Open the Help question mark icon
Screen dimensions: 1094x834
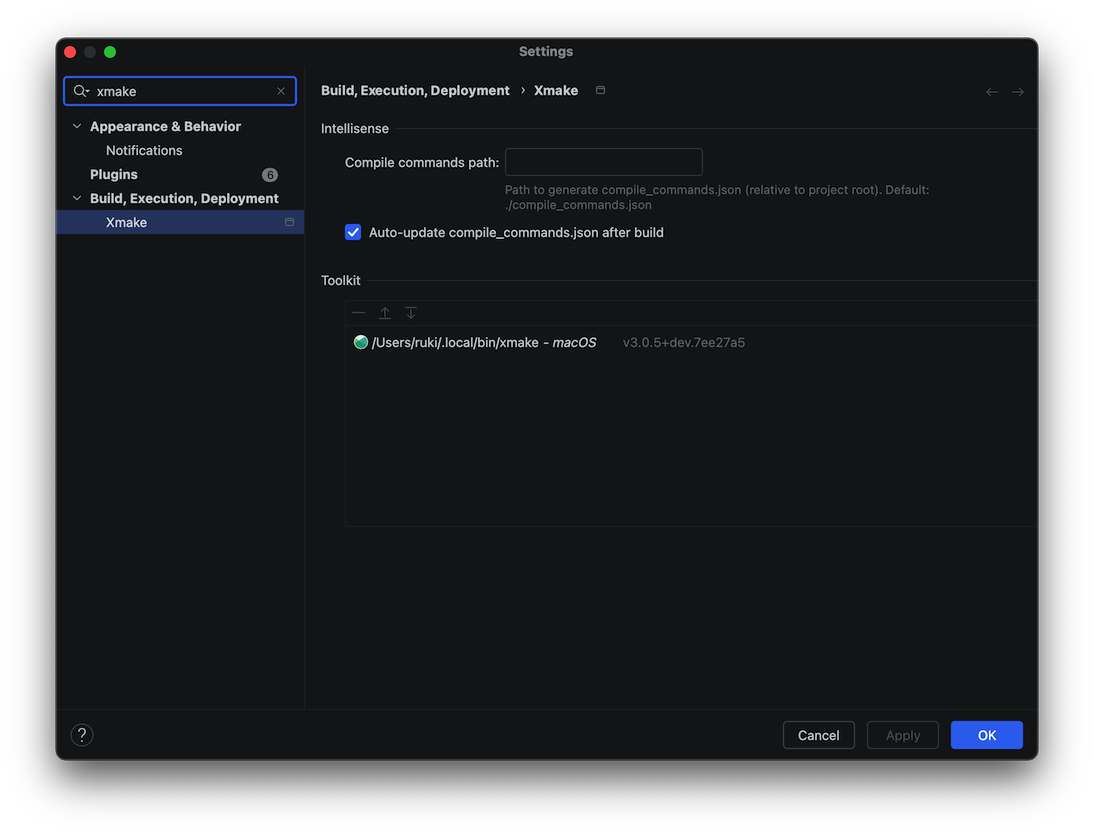[82, 735]
